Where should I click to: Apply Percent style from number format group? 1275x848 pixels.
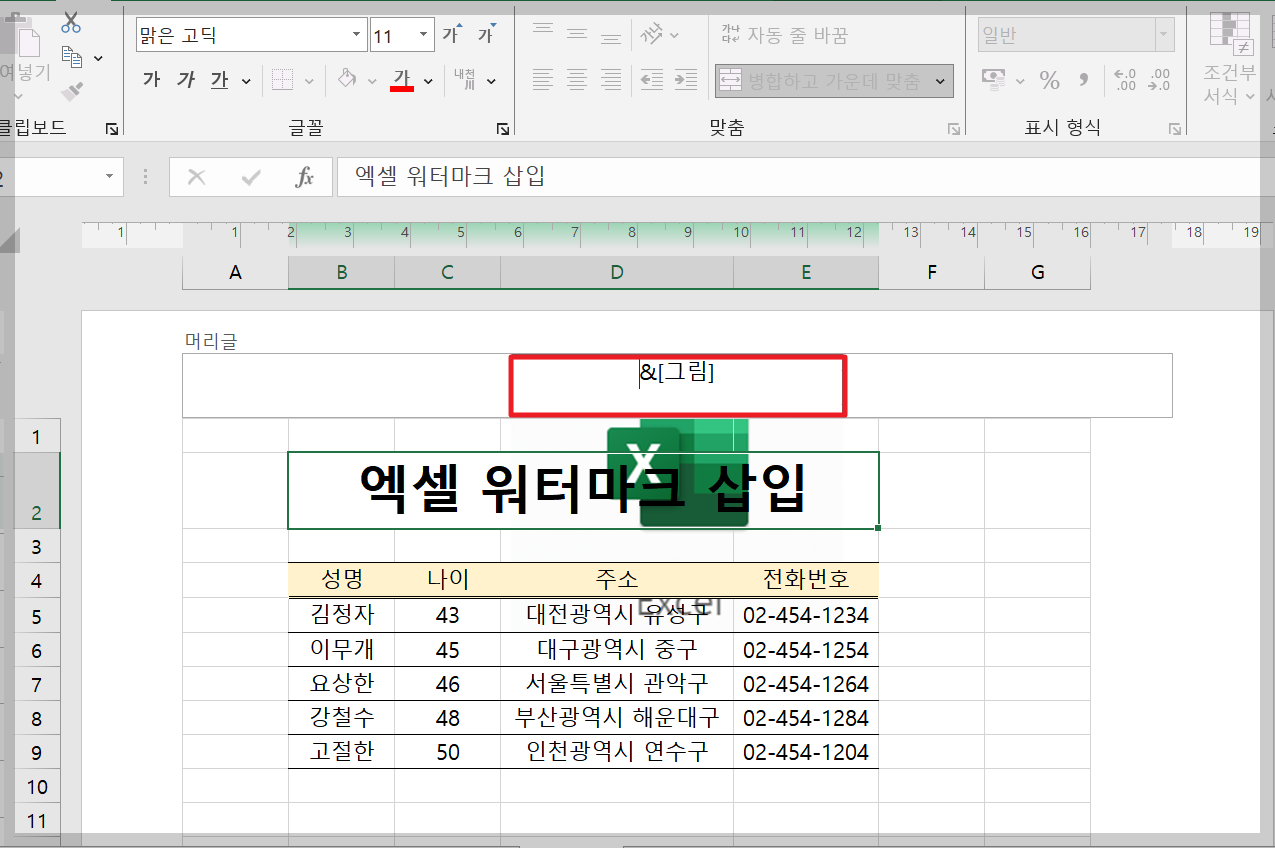1048,79
